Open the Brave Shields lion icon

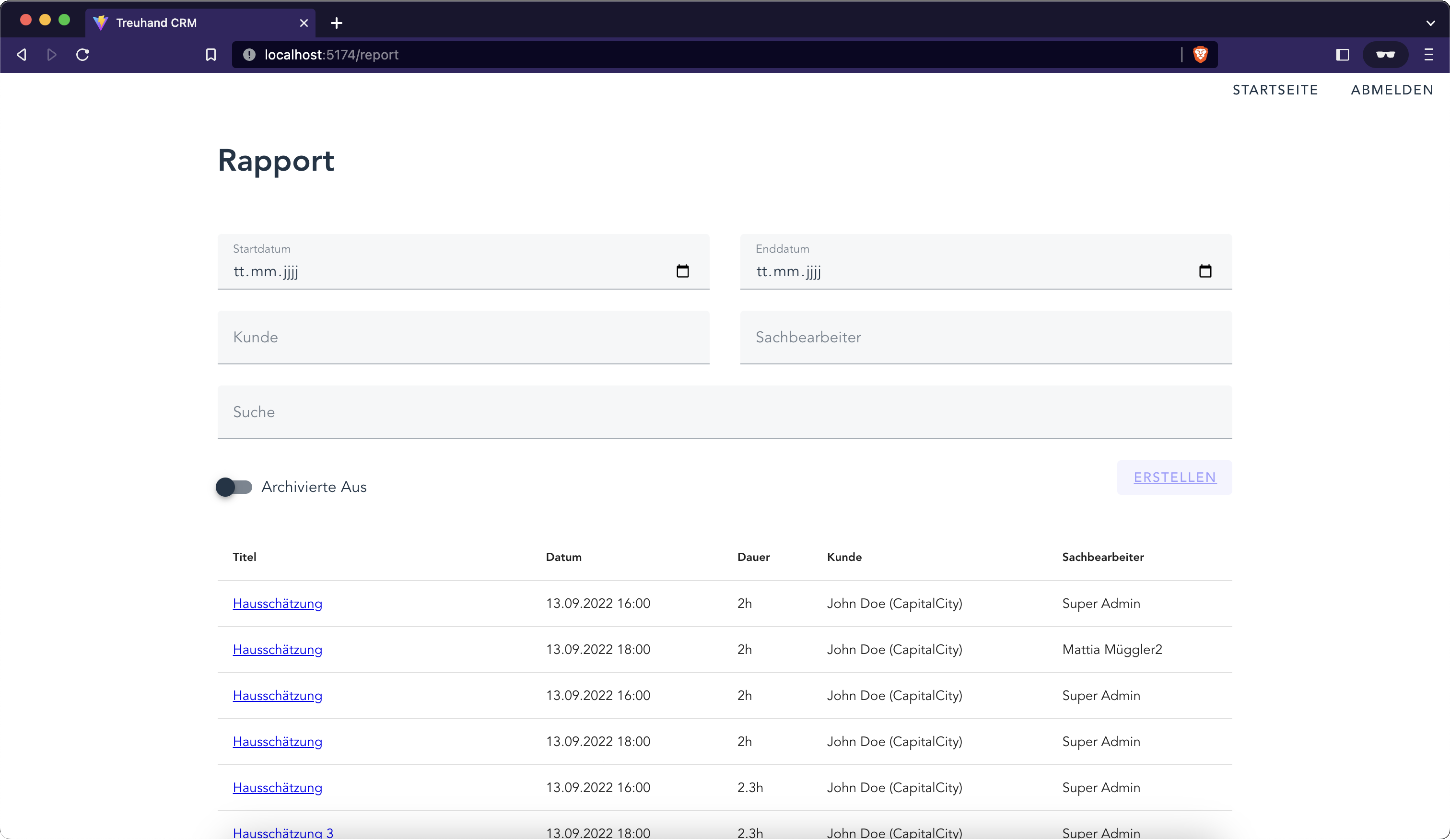coord(1200,55)
